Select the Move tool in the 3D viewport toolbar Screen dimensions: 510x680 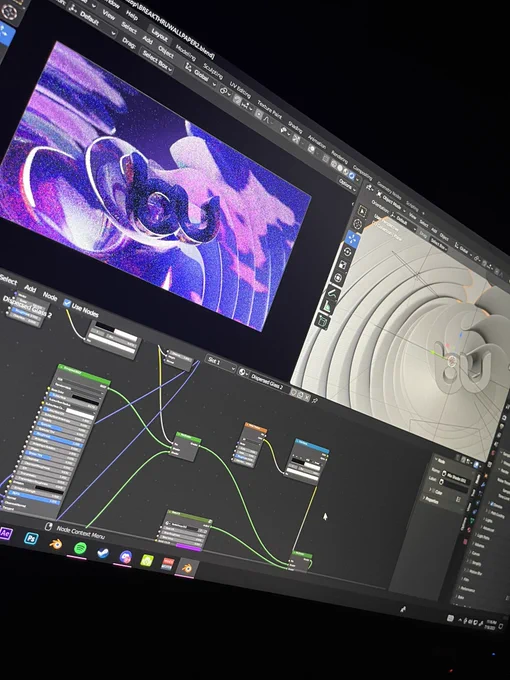pyautogui.click(x=352, y=239)
